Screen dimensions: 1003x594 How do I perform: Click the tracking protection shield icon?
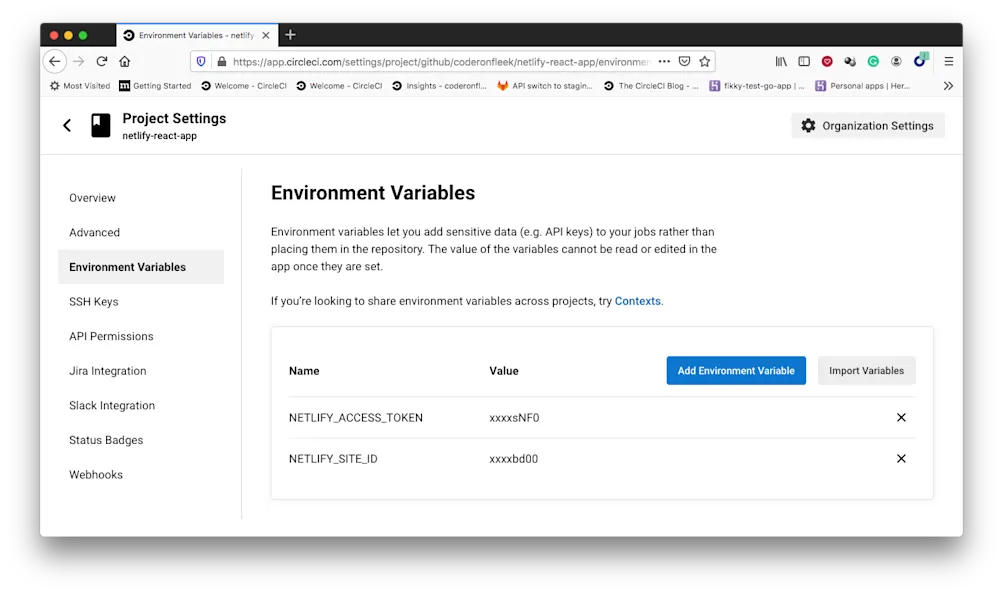click(x=201, y=61)
